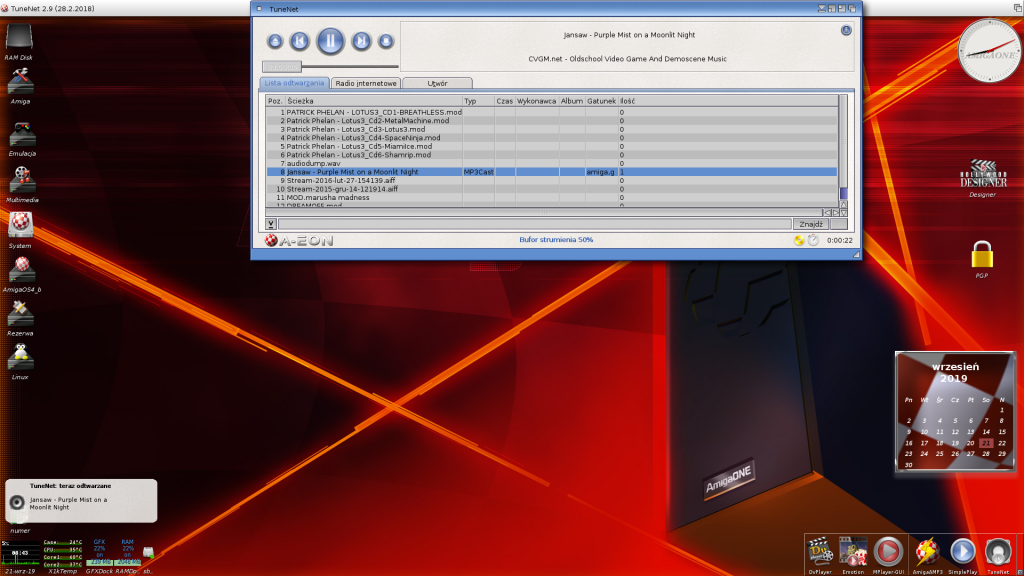Click the Wykonawca column header
1024x576 pixels.
click(537, 101)
